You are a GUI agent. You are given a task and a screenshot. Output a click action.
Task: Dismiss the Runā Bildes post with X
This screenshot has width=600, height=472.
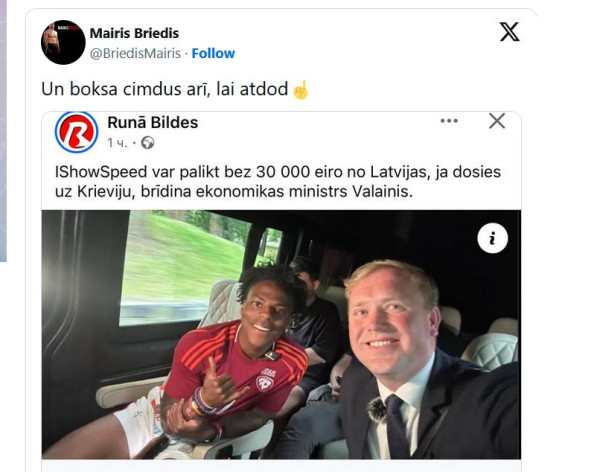[497, 121]
